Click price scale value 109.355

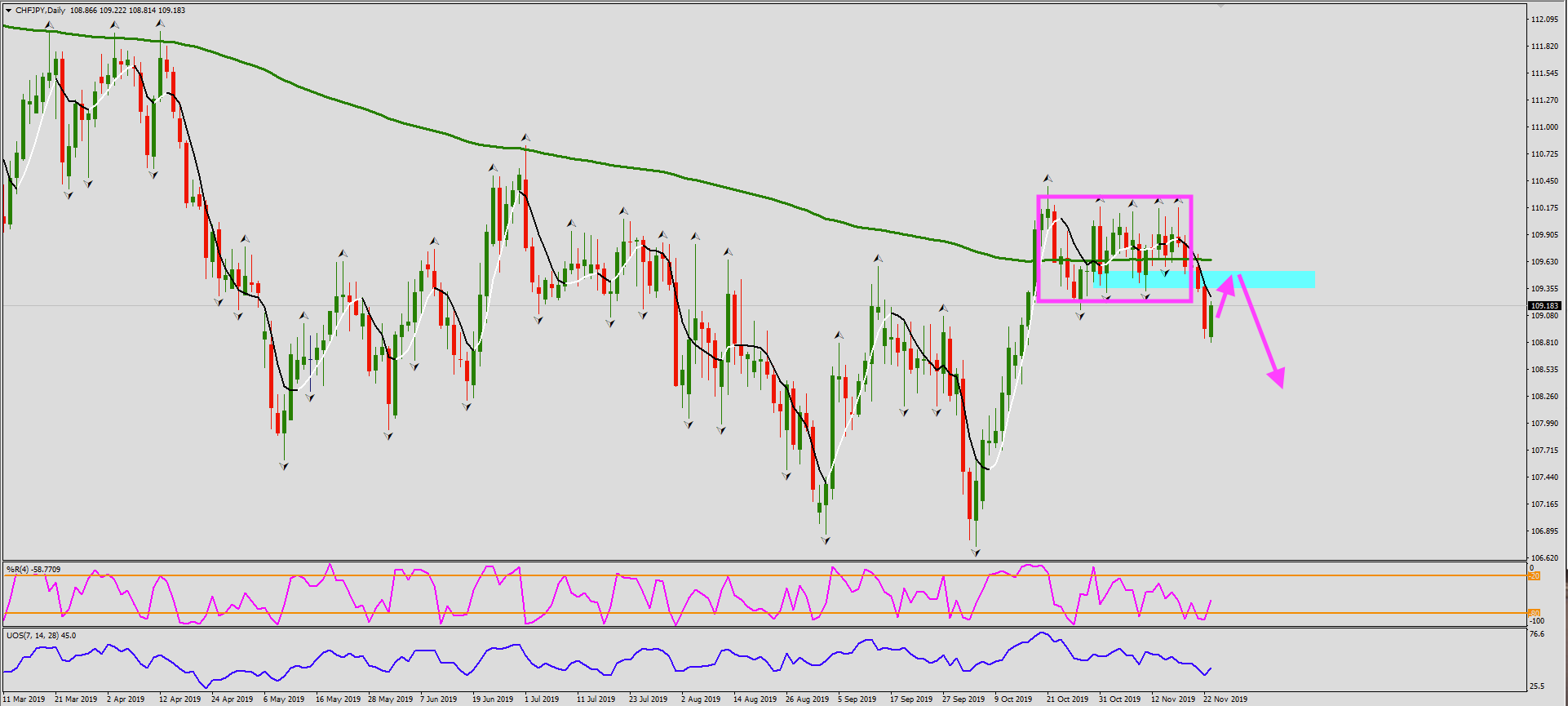pyautogui.click(x=1545, y=289)
